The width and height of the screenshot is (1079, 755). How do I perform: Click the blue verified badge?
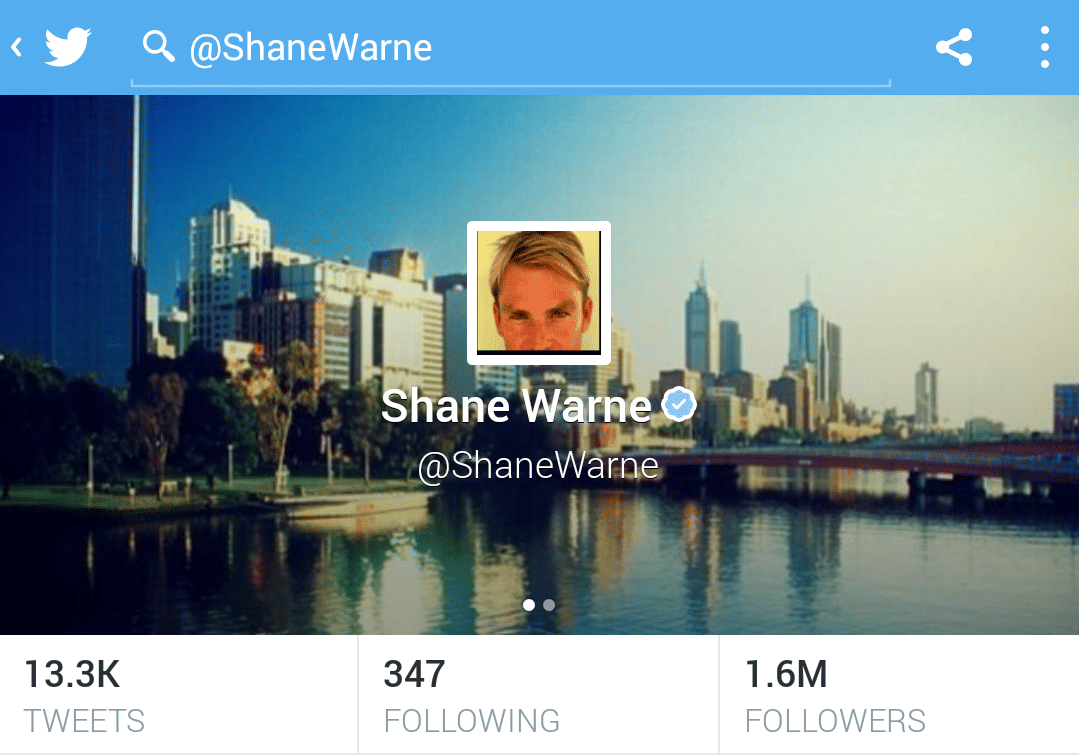pos(679,404)
